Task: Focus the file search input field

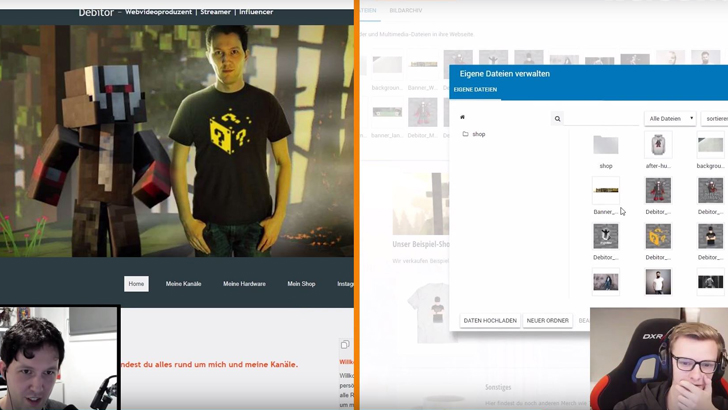Action: 601,119
